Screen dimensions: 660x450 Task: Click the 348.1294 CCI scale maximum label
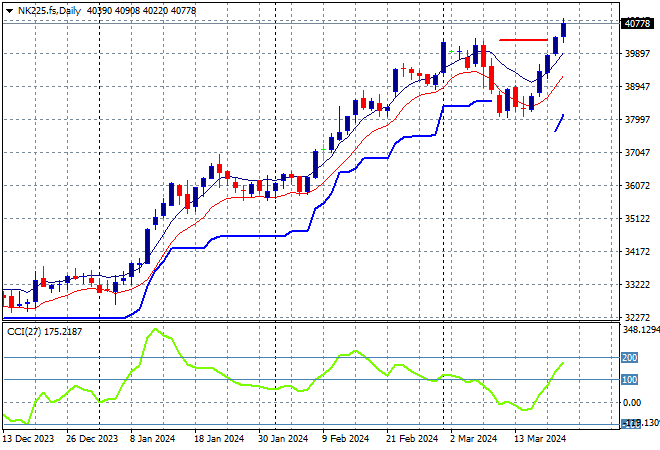[x=638, y=329]
